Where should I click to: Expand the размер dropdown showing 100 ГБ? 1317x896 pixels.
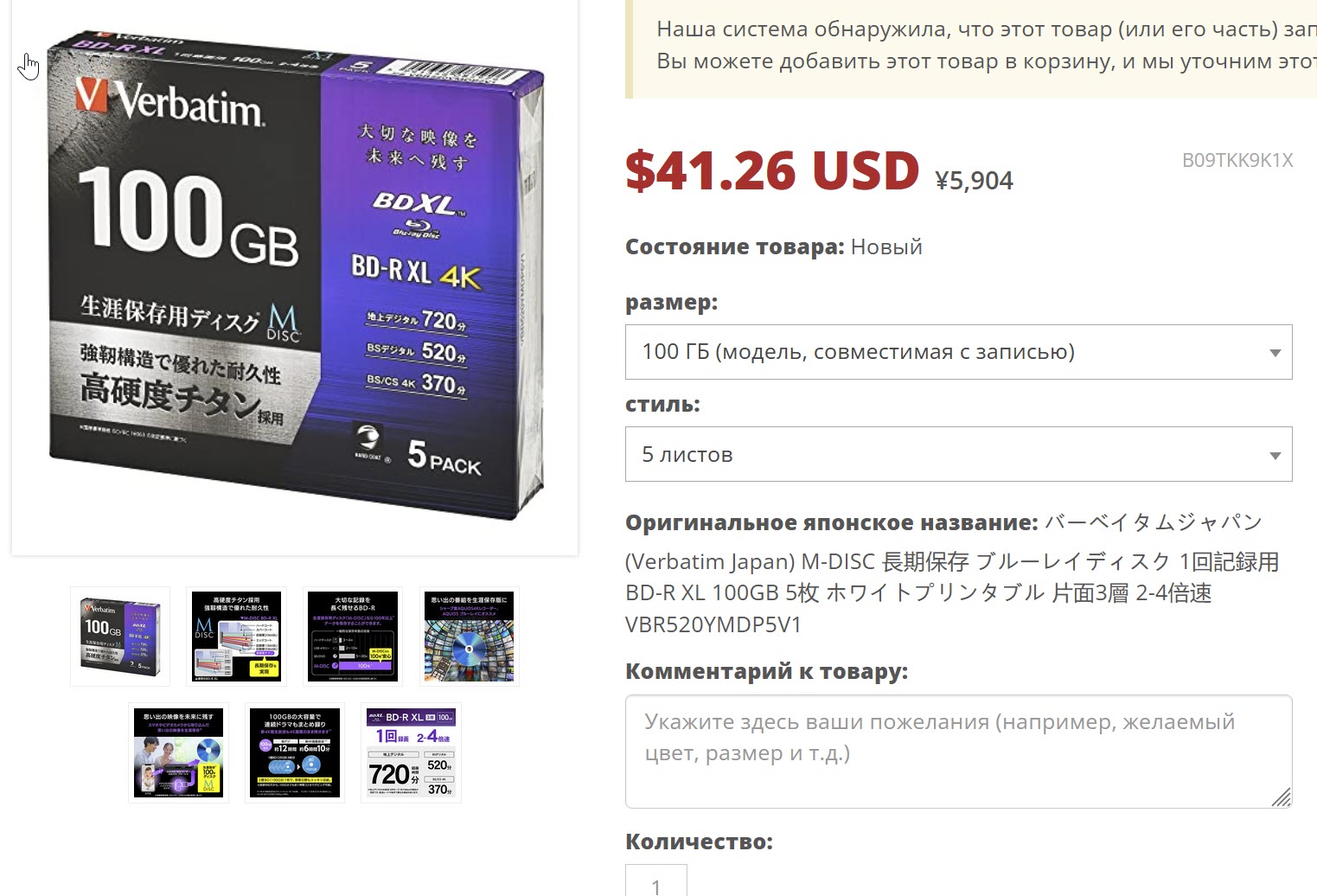[958, 352]
